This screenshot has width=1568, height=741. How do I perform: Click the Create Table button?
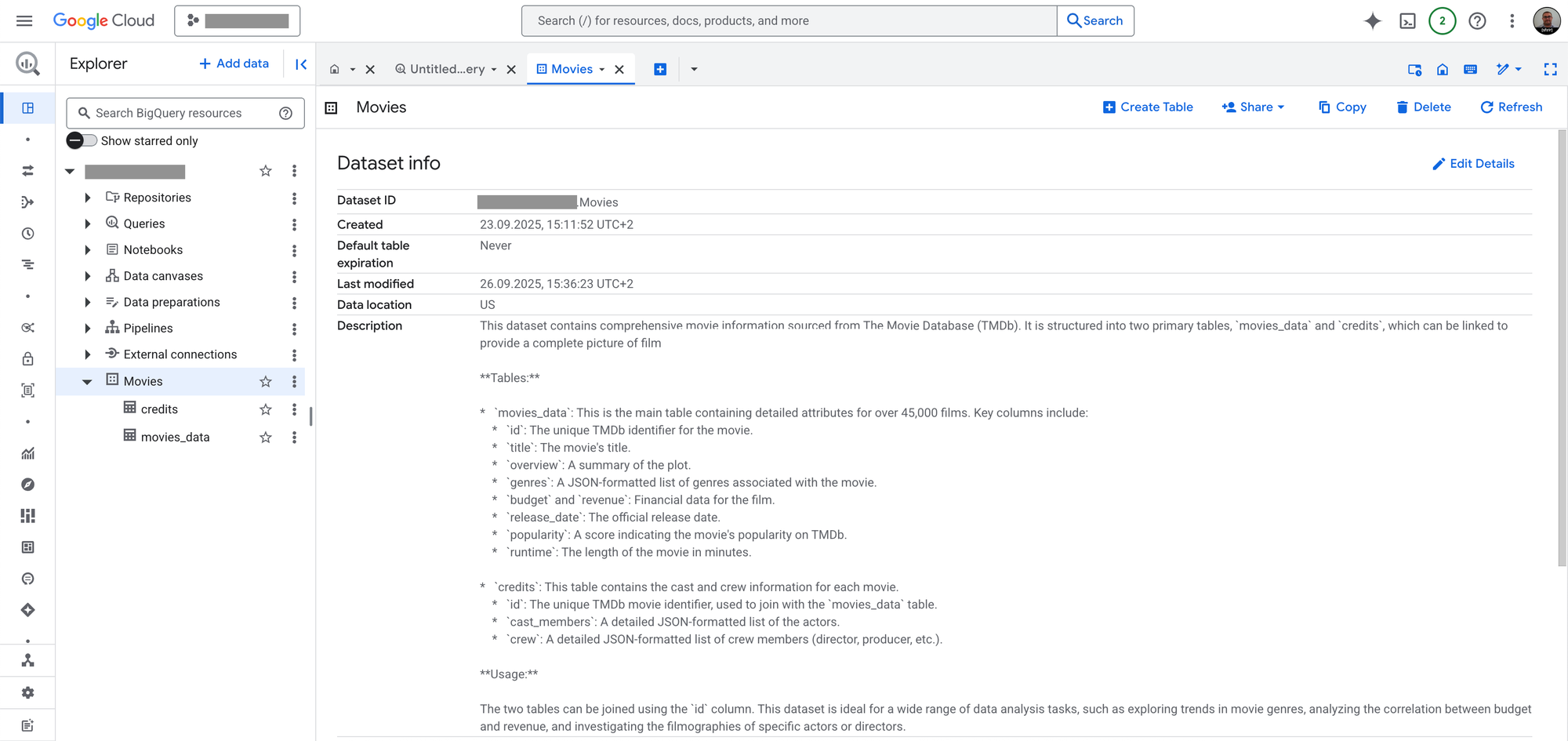pos(1148,107)
